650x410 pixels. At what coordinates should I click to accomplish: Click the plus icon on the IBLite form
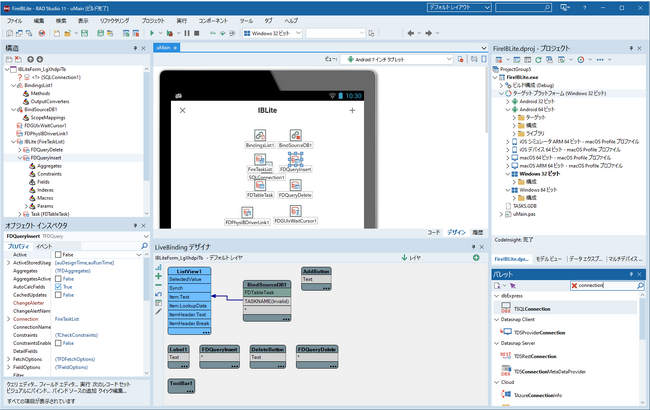(352, 109)
